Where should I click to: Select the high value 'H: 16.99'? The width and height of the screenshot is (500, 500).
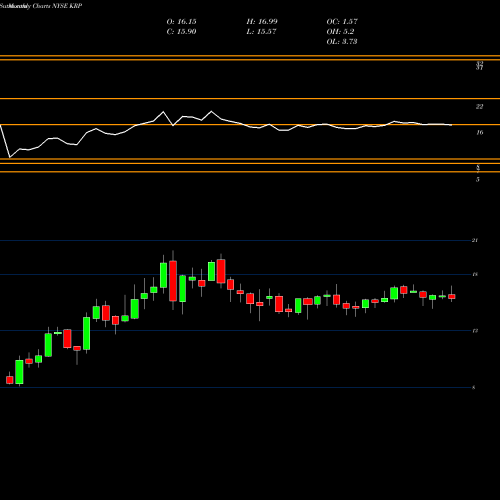(x=262, y=22)
